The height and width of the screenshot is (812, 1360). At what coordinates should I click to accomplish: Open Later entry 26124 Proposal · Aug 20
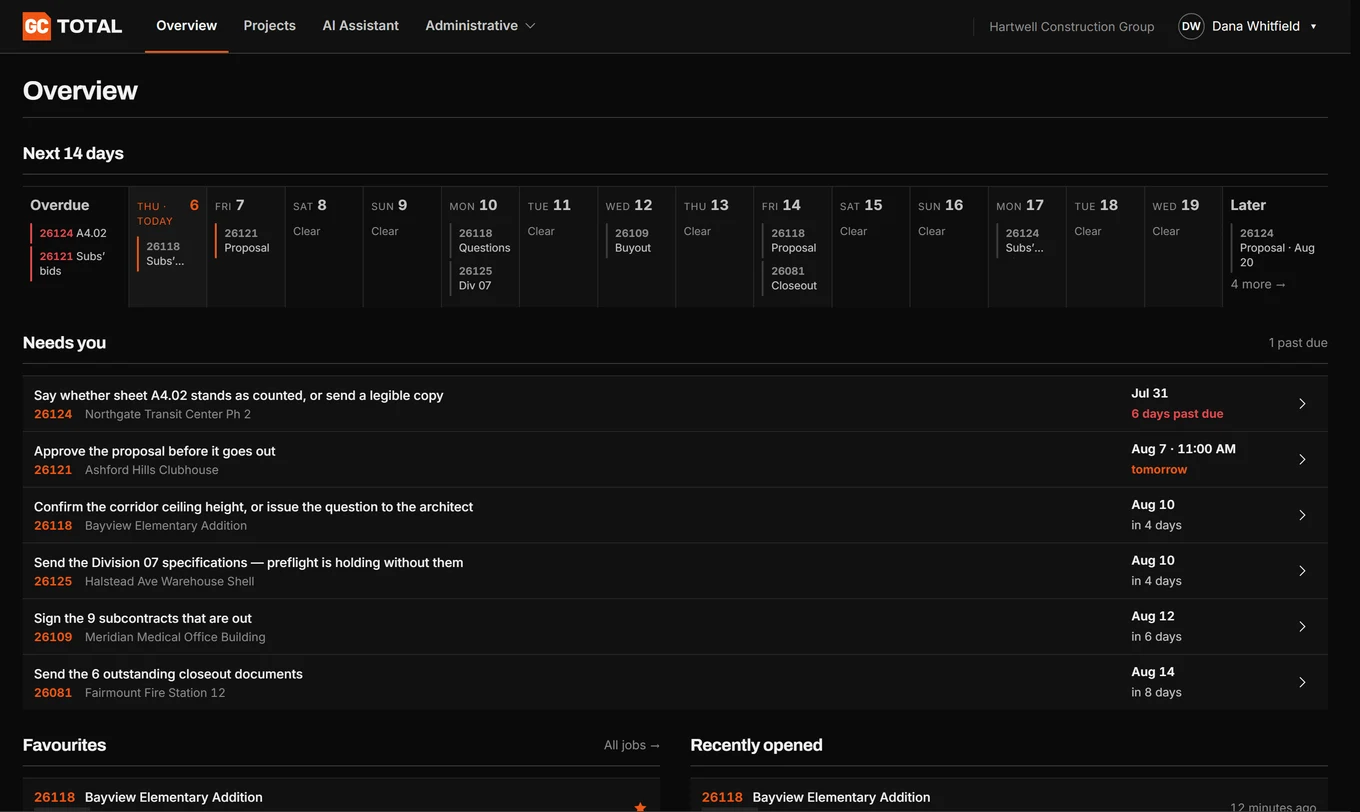[x=1277, y=247]
